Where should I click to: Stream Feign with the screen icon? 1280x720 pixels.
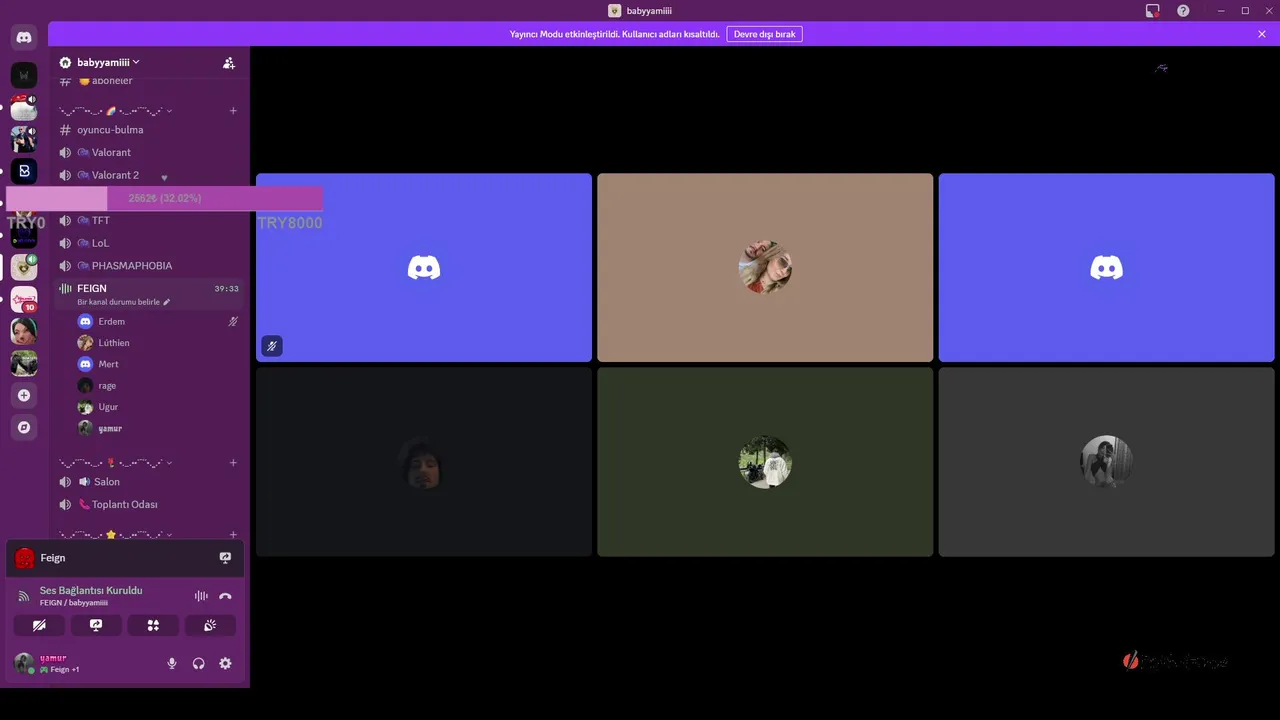click(x=225, y=558)
